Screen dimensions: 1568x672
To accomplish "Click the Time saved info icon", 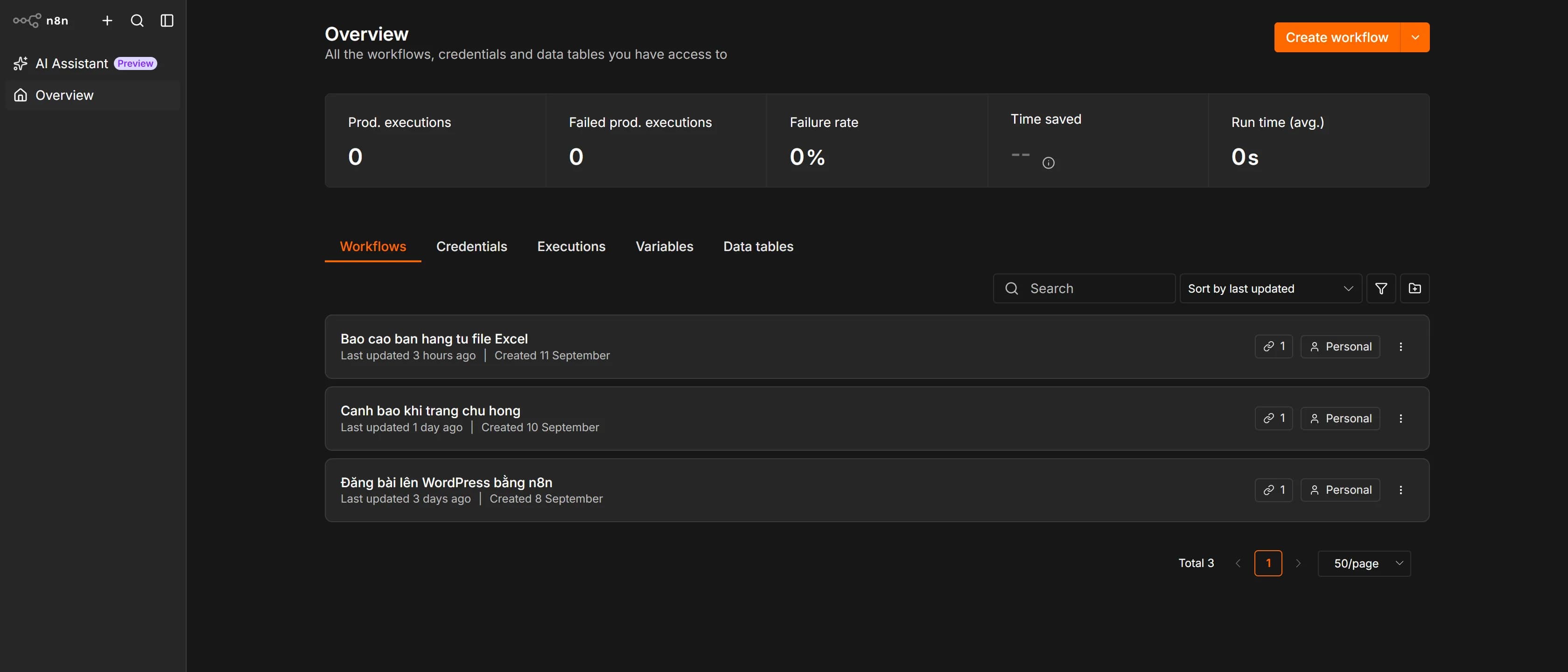I will coord(1048,162).
